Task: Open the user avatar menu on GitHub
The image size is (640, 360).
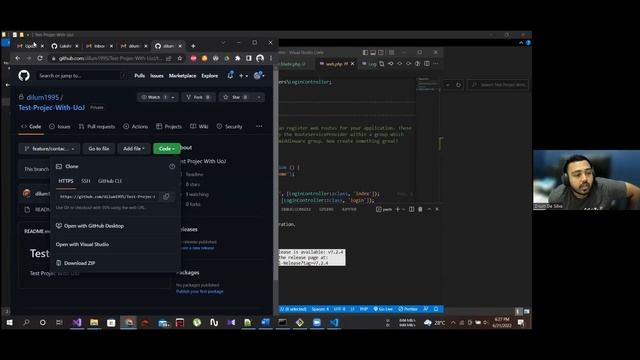Action: [x=259, y=75]
